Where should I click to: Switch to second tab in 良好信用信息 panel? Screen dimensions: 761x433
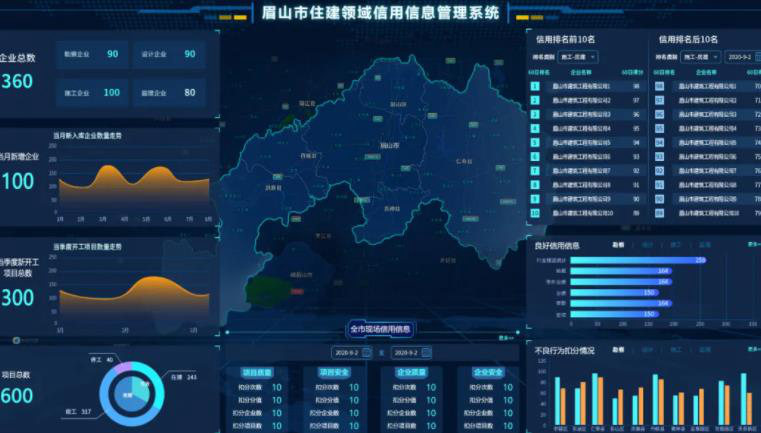pyautogui.click(x=648, y=244)
